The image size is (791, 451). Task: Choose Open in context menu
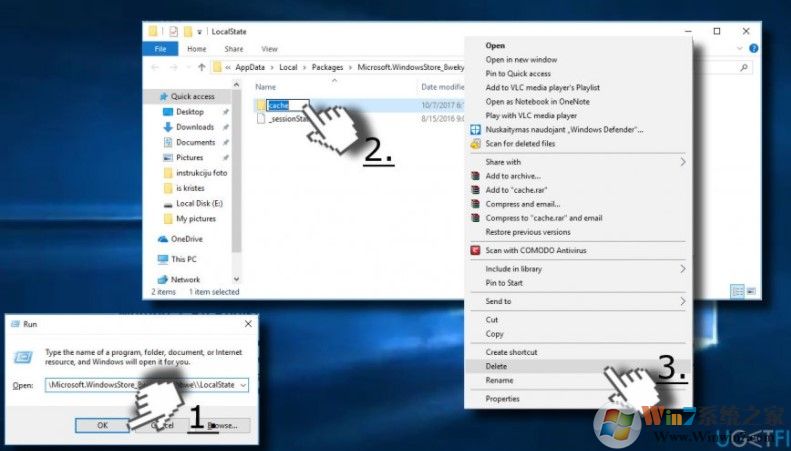tap(495, 45)
